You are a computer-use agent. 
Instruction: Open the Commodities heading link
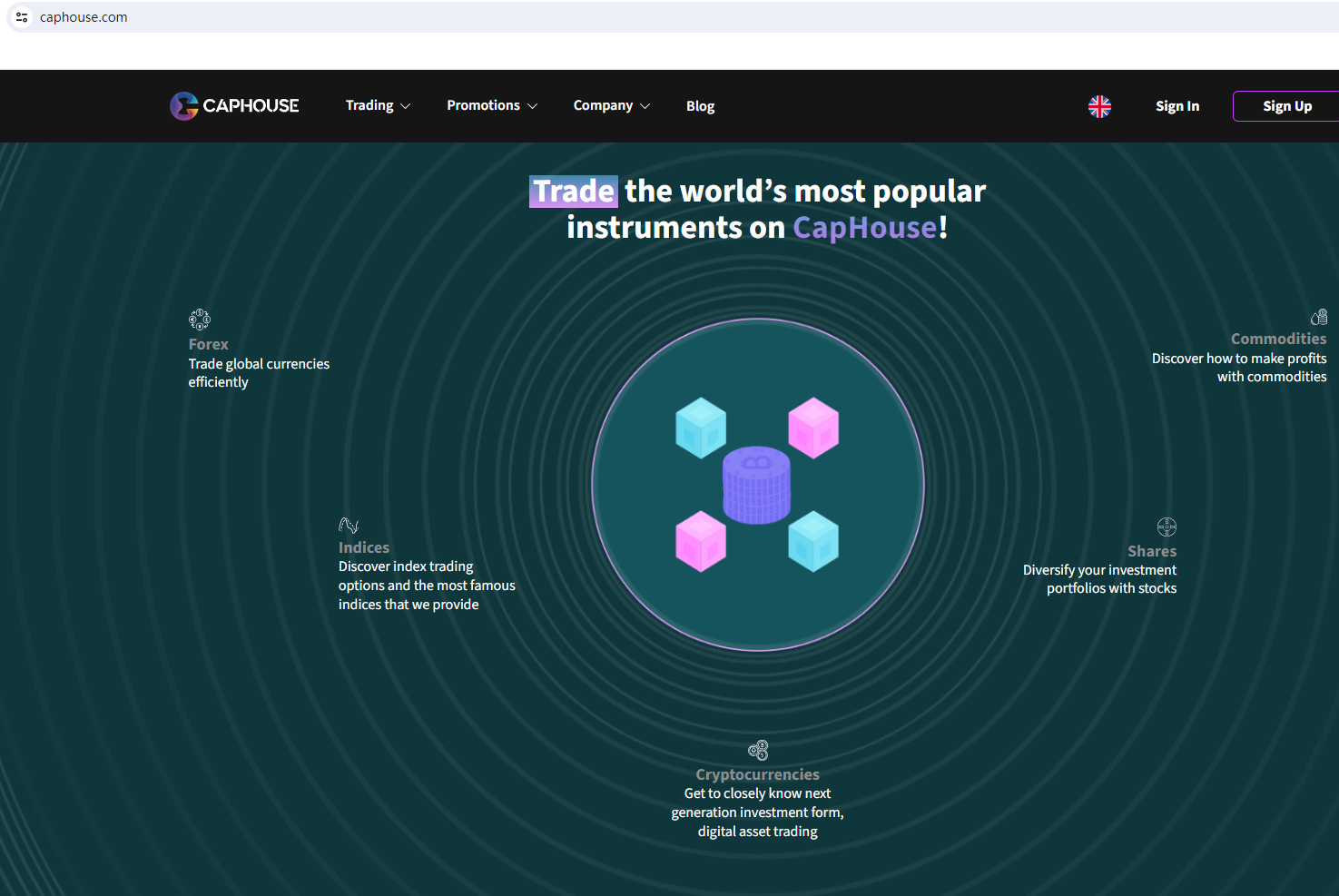[1278, 339]
